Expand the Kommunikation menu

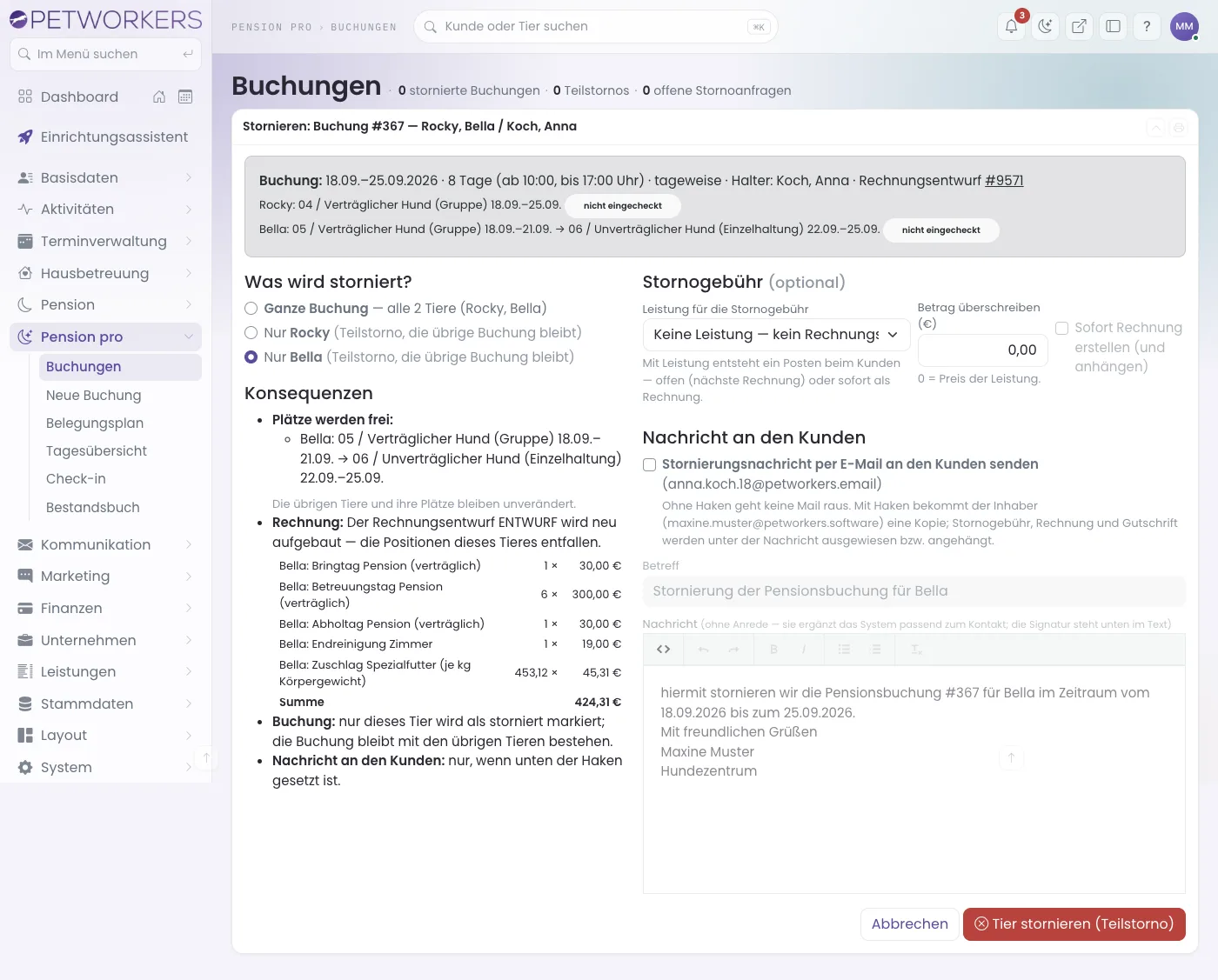click(105, 544)
